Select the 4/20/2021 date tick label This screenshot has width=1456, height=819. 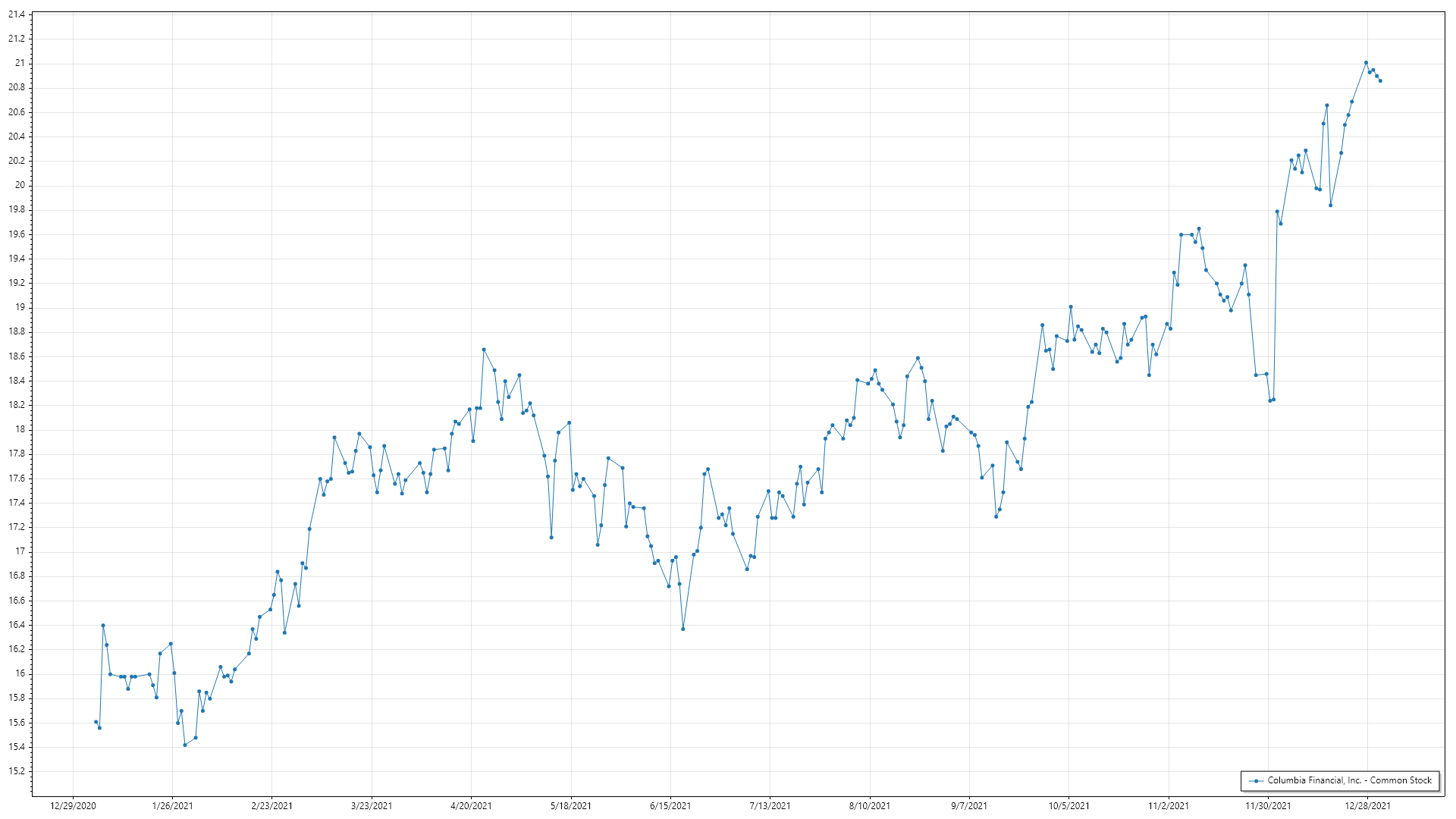[471, 806]
